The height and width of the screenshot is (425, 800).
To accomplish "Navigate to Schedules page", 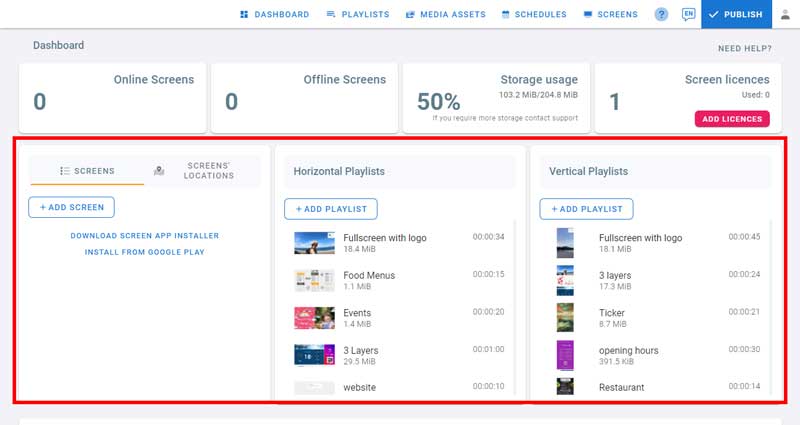I will (x=534, y=14).
